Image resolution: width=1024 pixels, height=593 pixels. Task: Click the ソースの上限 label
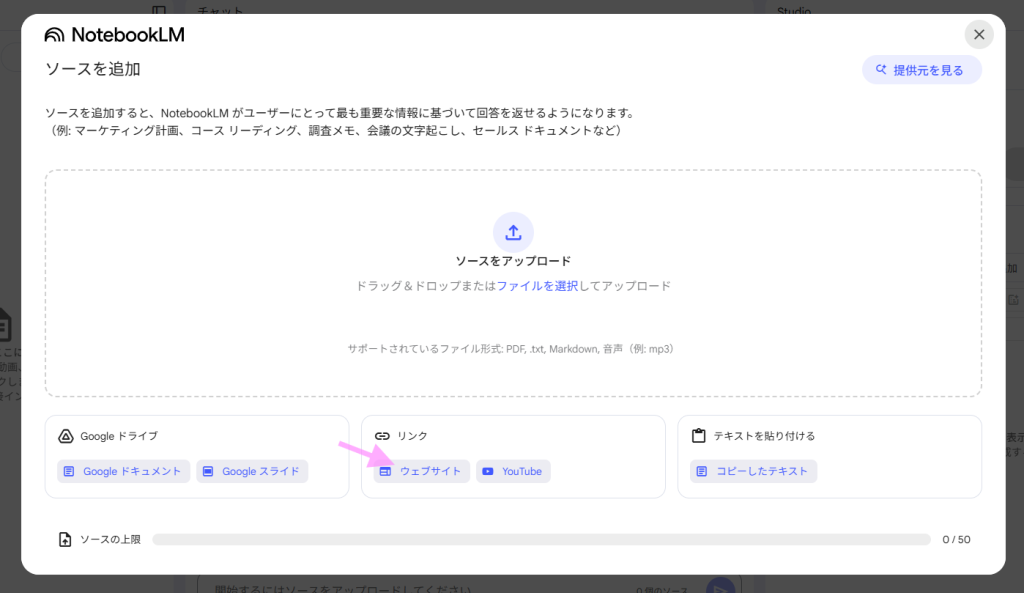(110, 539)
